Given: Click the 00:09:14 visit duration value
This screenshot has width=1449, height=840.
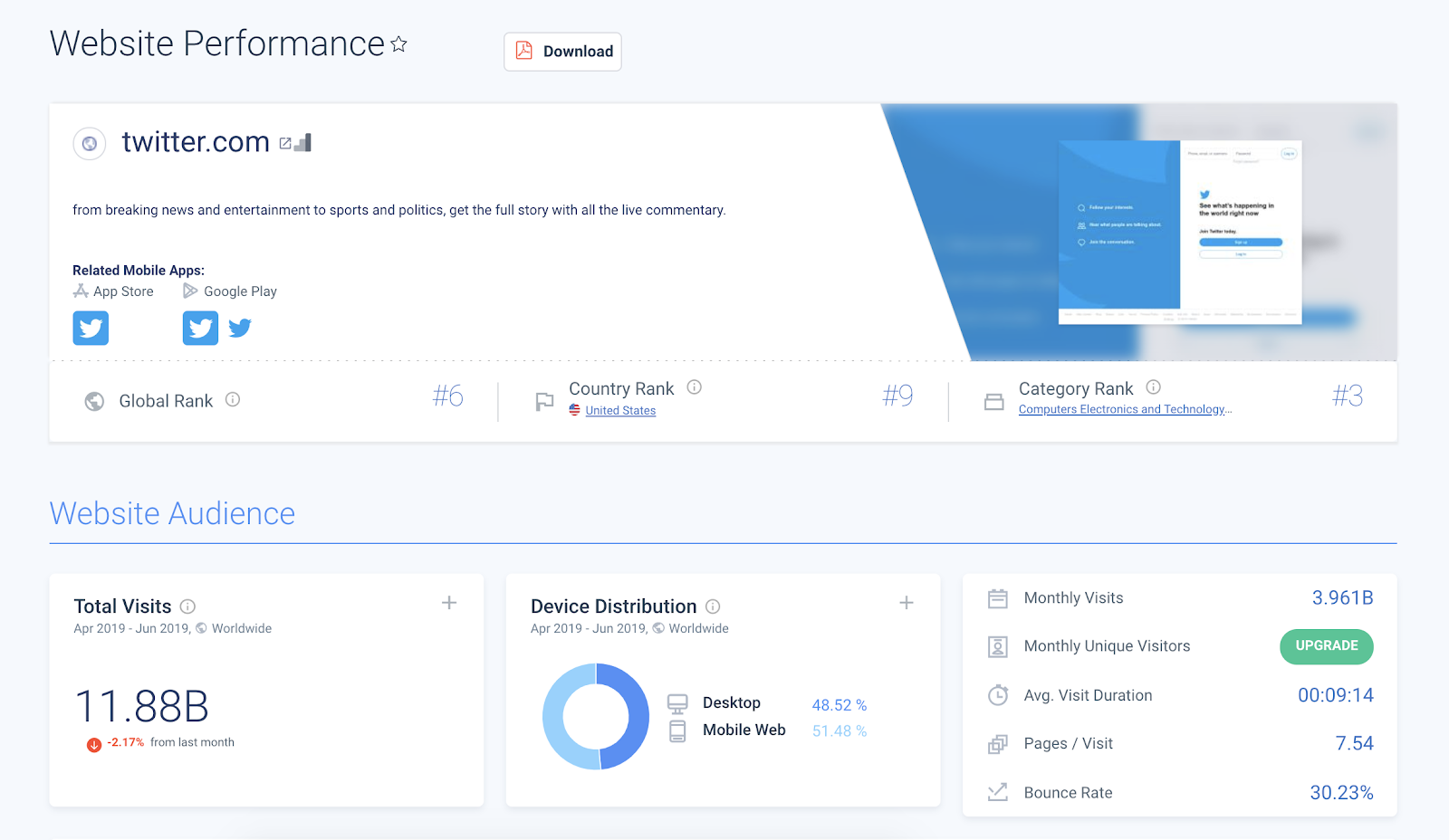Looking at the screenshot, I should (x=1336, y=695).
